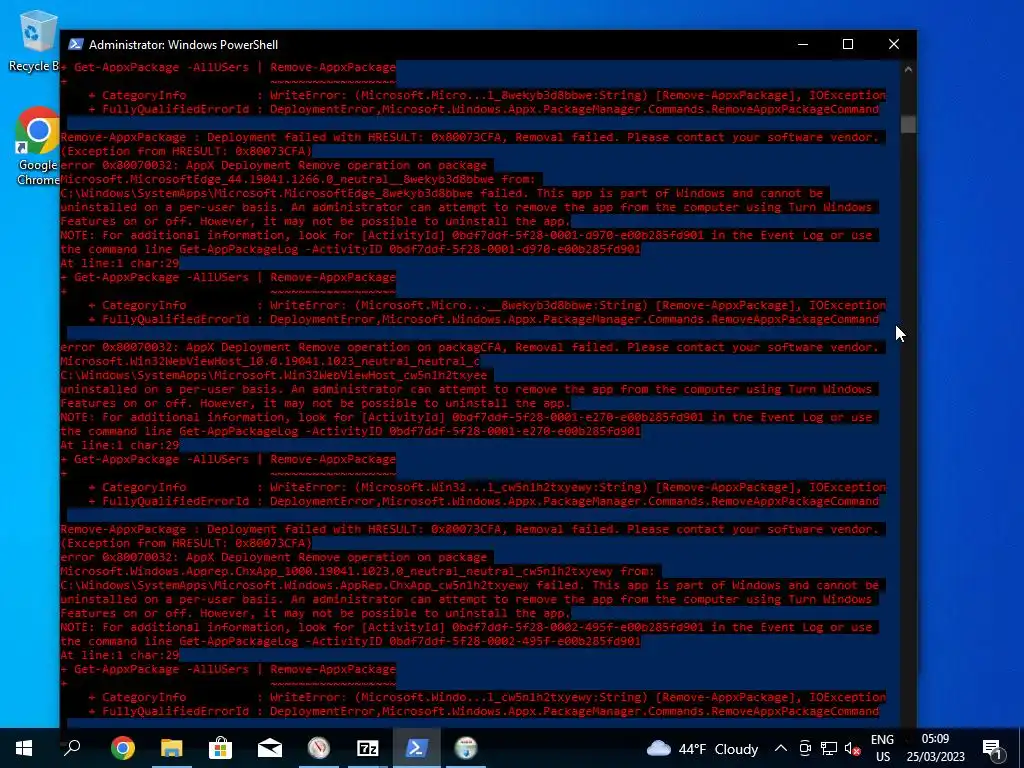Open the Action Center notifications

[x=992, y=748]
